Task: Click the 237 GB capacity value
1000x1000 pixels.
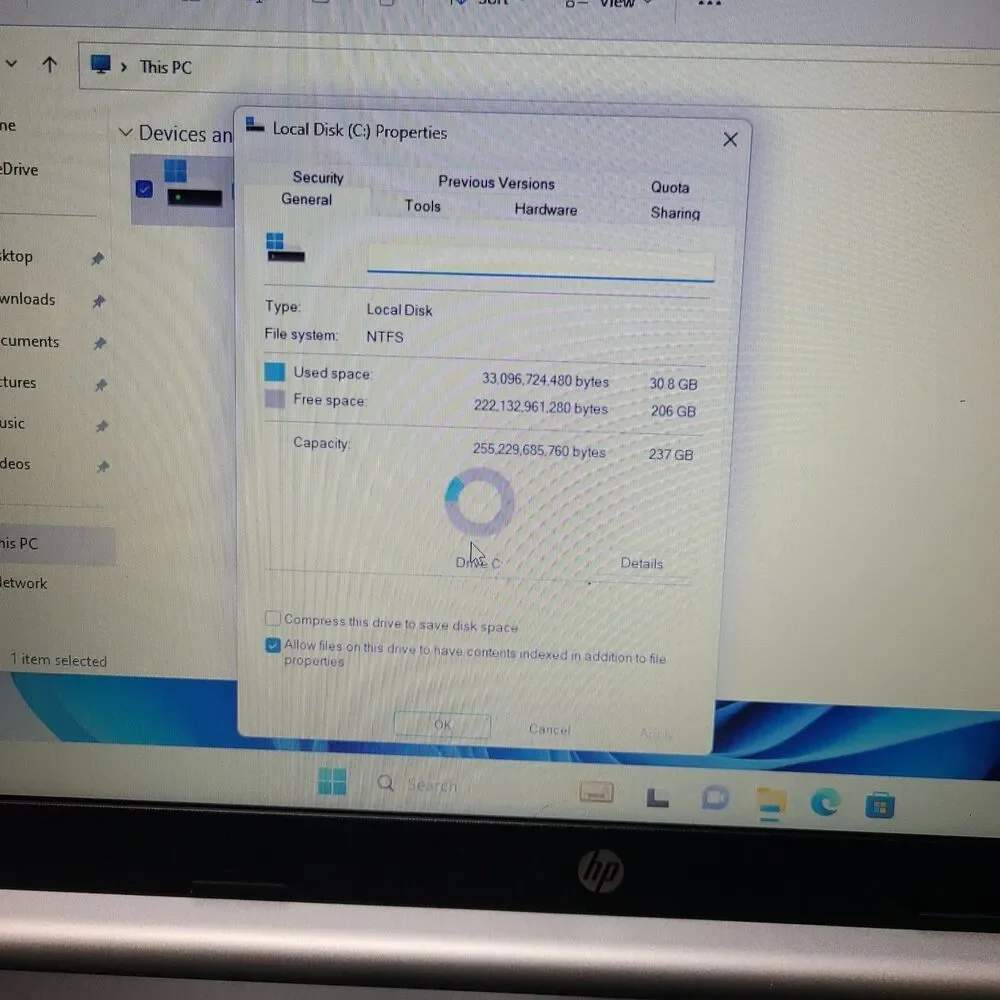Action: tap(670, 454)
